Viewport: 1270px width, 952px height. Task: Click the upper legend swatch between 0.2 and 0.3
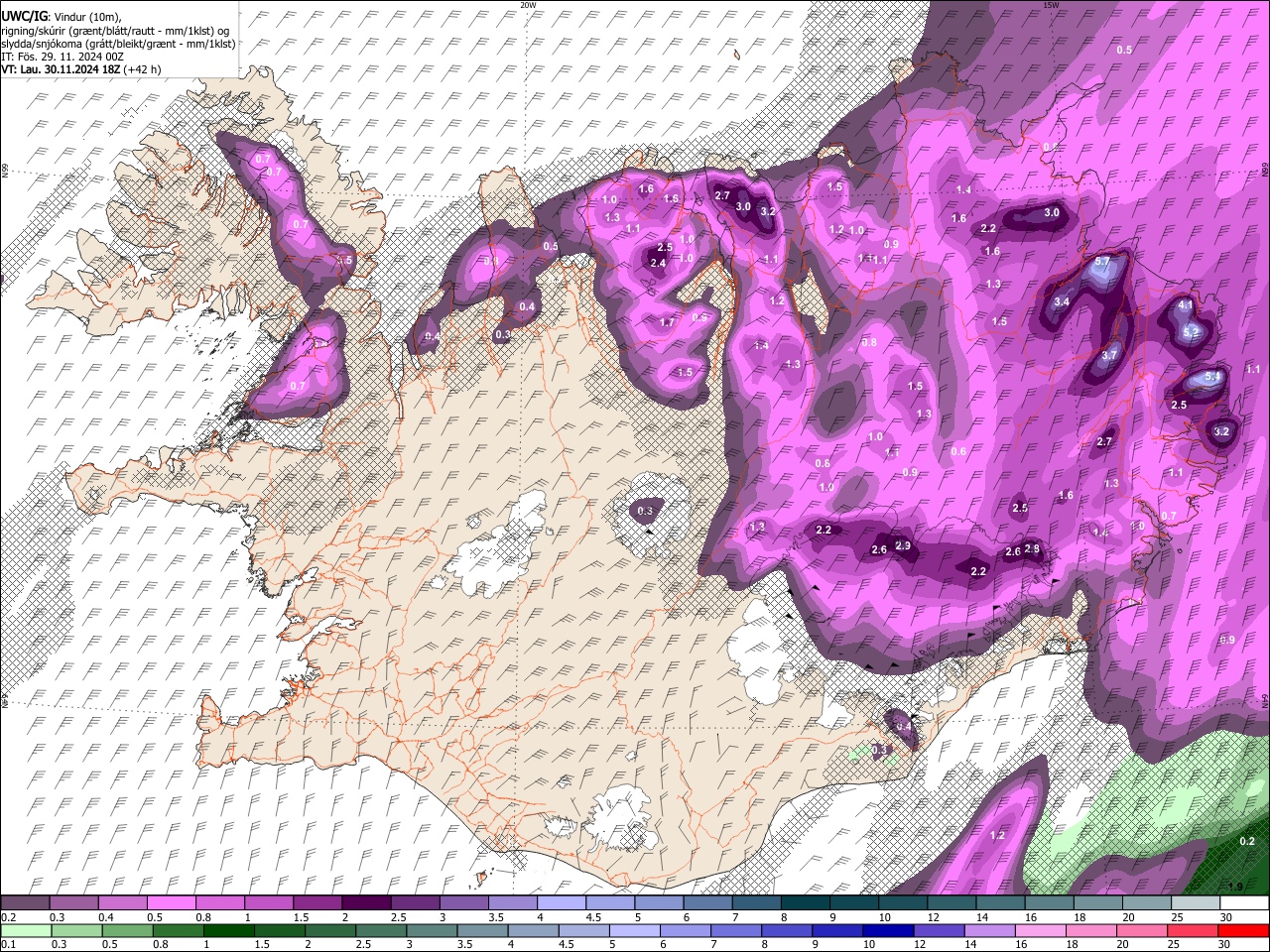pyautogui.click(x=25, y=903)
